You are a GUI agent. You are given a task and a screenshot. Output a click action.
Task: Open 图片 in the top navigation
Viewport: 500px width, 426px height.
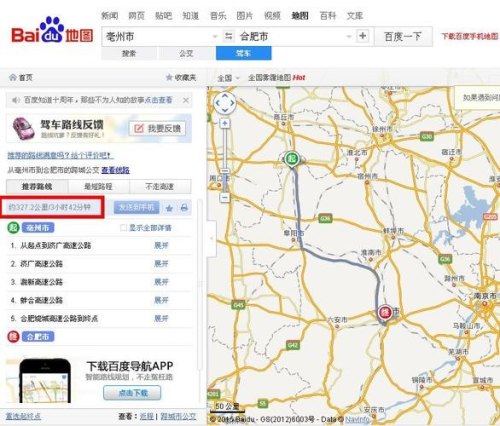point(245,16)
